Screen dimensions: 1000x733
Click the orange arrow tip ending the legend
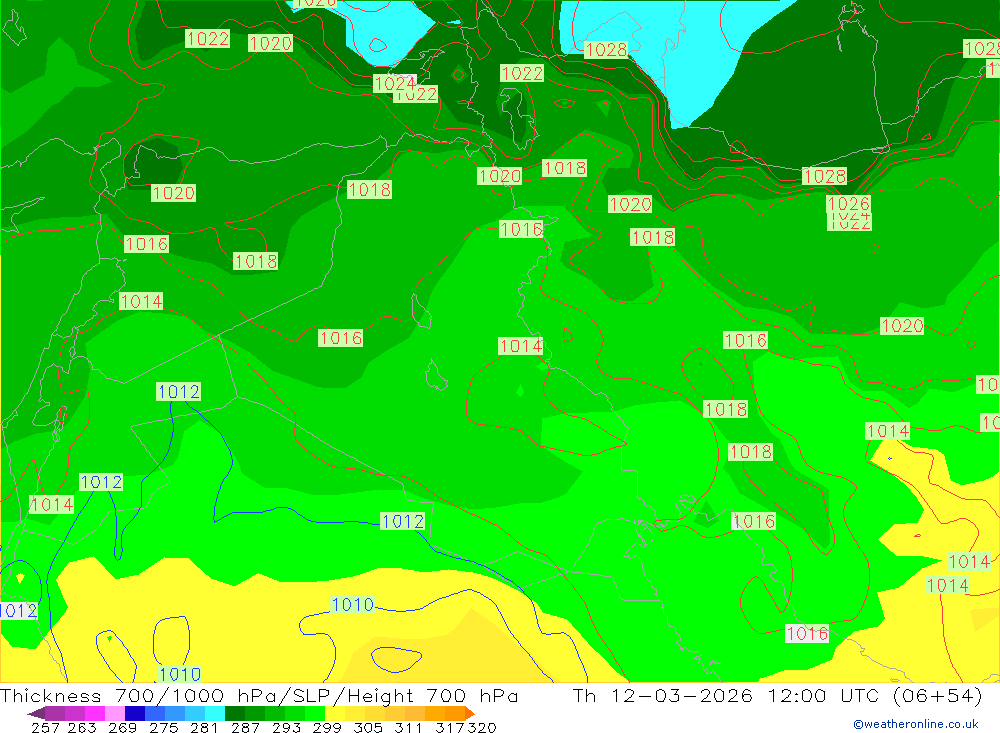click(470, 713)
